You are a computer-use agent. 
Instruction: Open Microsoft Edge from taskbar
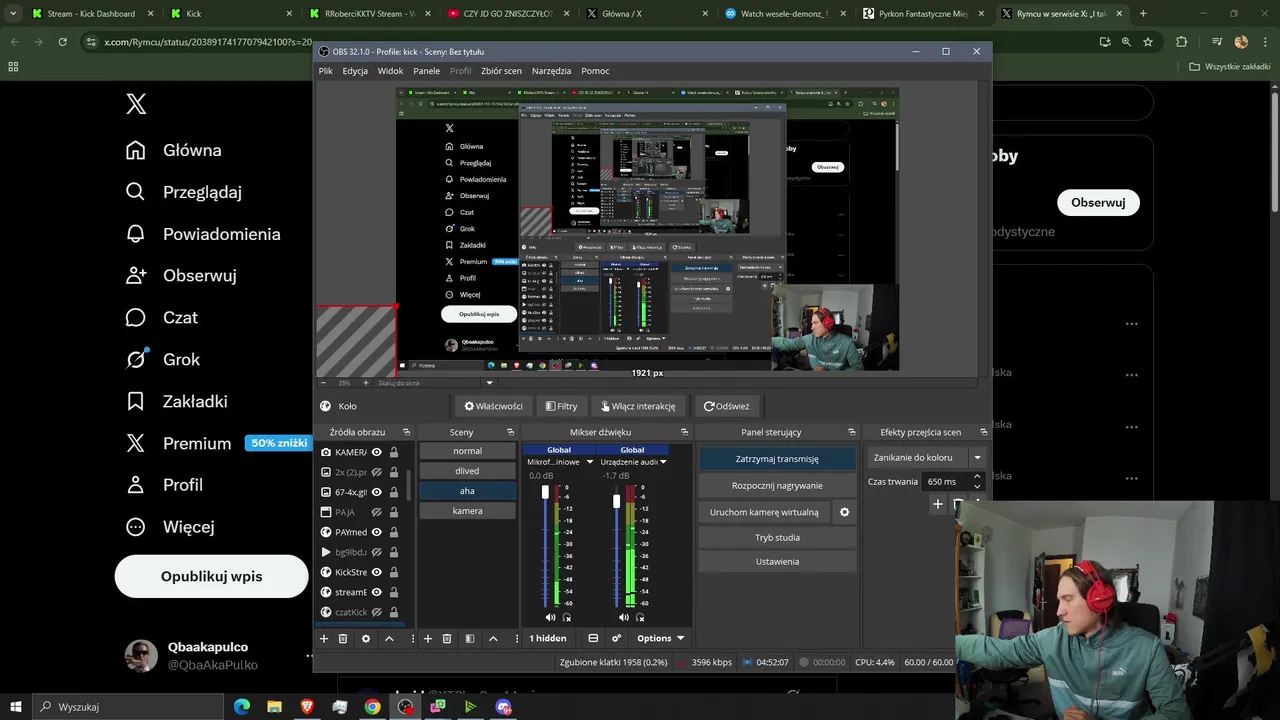pos(242,707)
